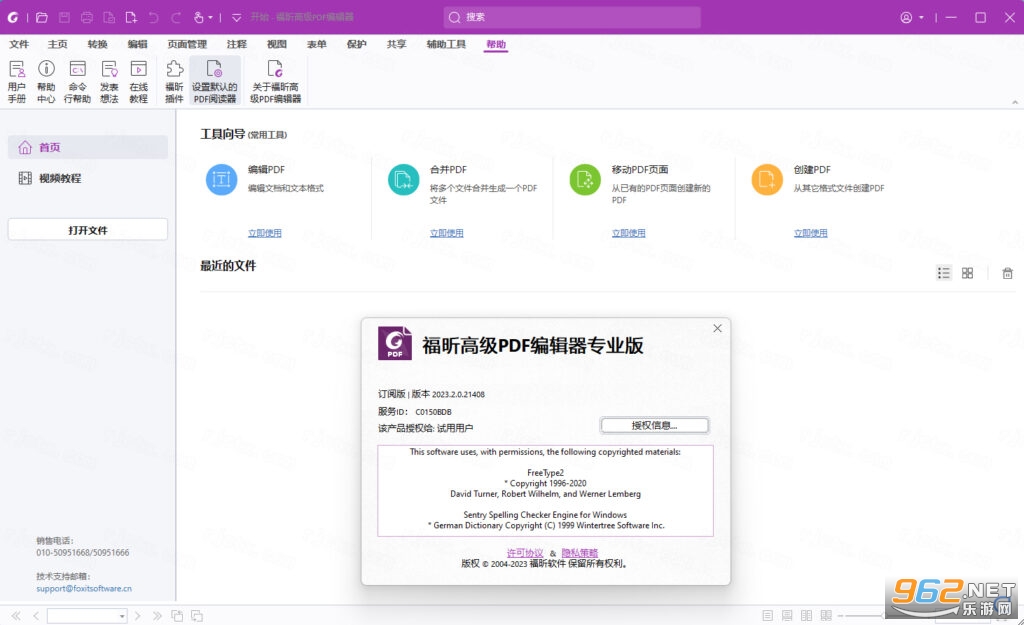Click the redo arrow icon

coord(176,18)
